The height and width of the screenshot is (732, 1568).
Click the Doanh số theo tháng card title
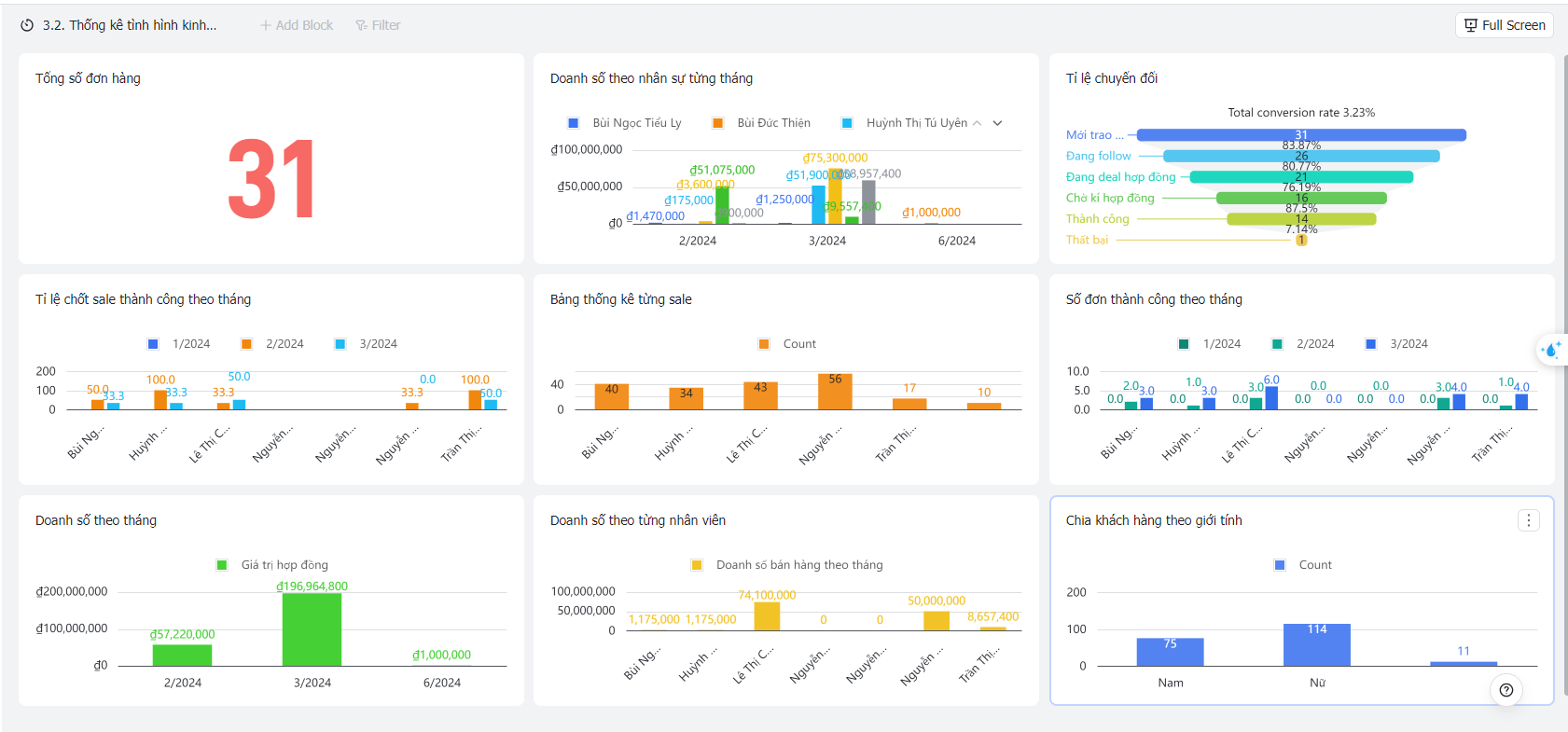96,520
